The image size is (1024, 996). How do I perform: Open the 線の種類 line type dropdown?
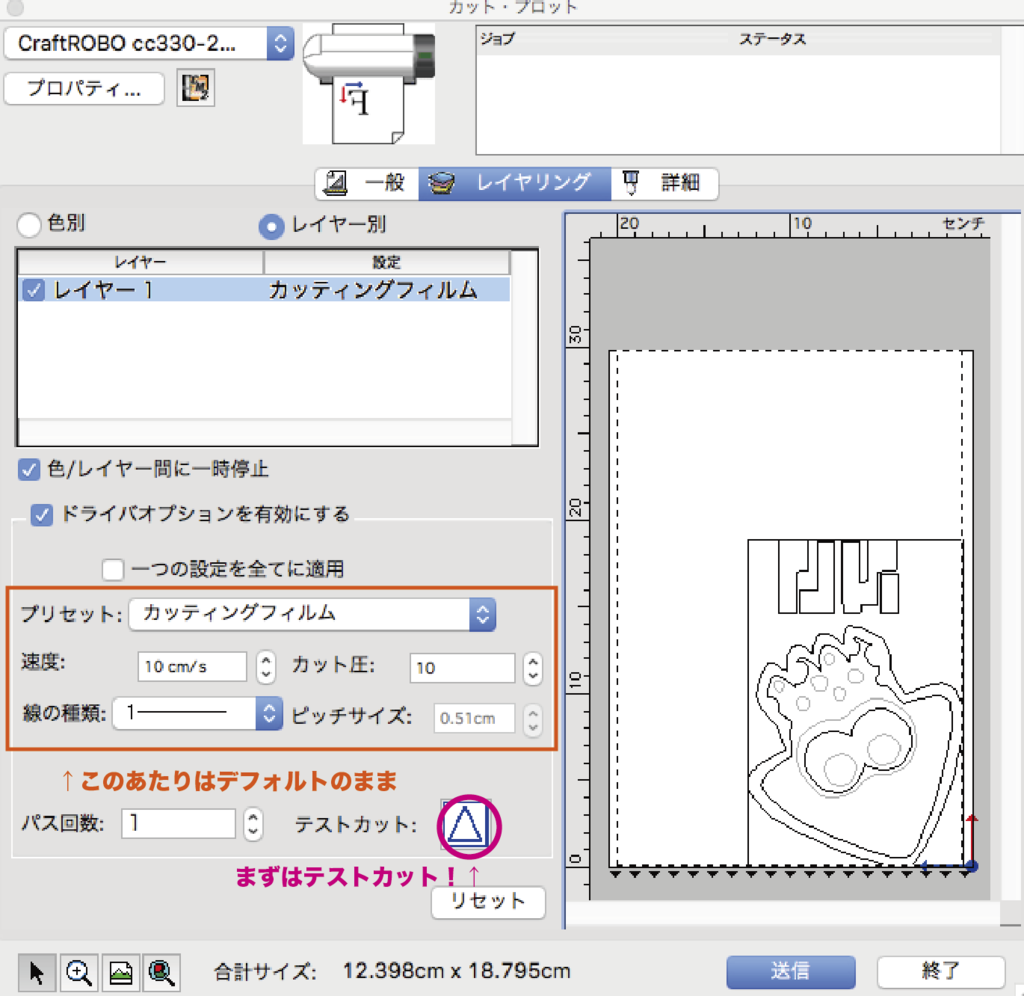(198, 713)
